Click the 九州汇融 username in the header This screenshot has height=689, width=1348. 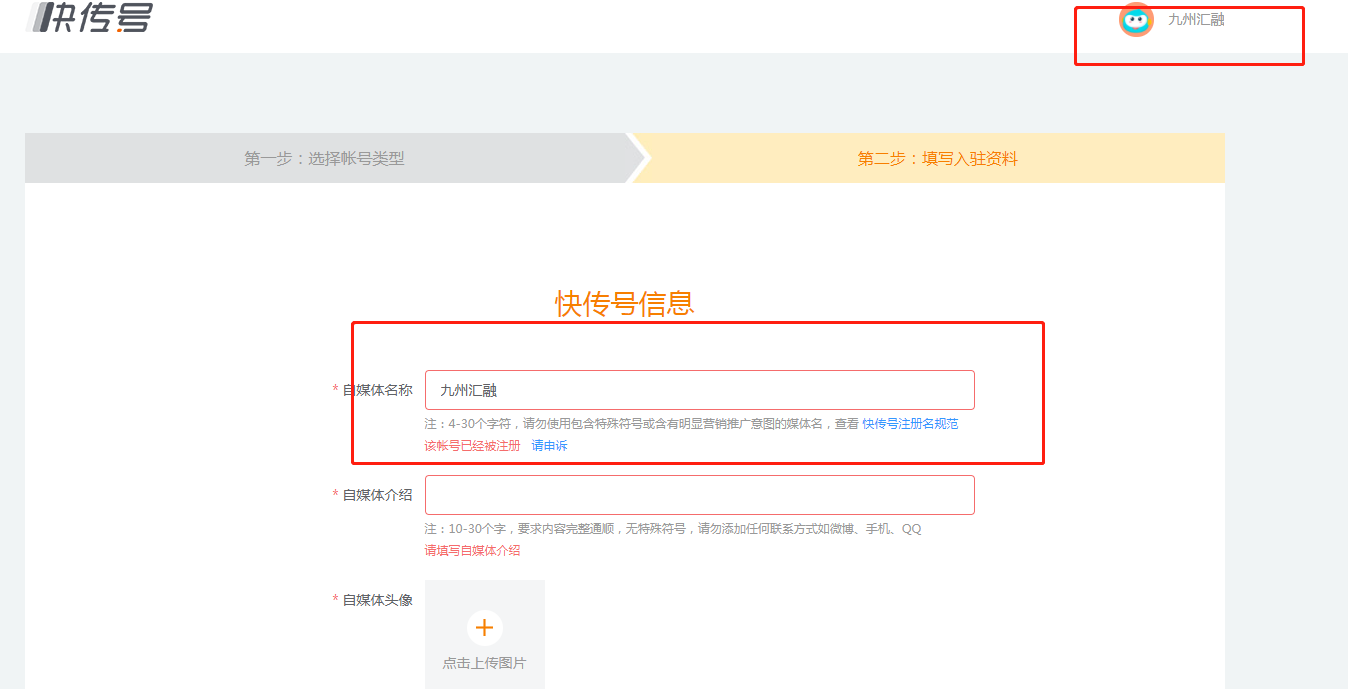(x=1196, y=19)
